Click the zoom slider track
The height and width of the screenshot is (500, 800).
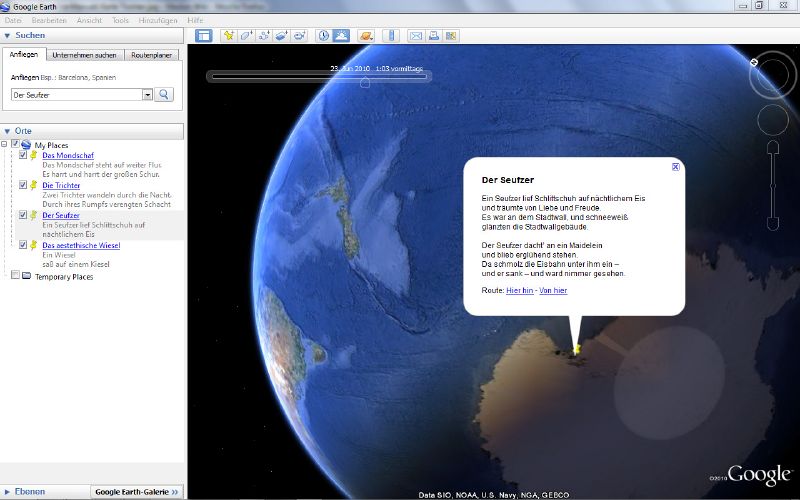tap(773, 186)
